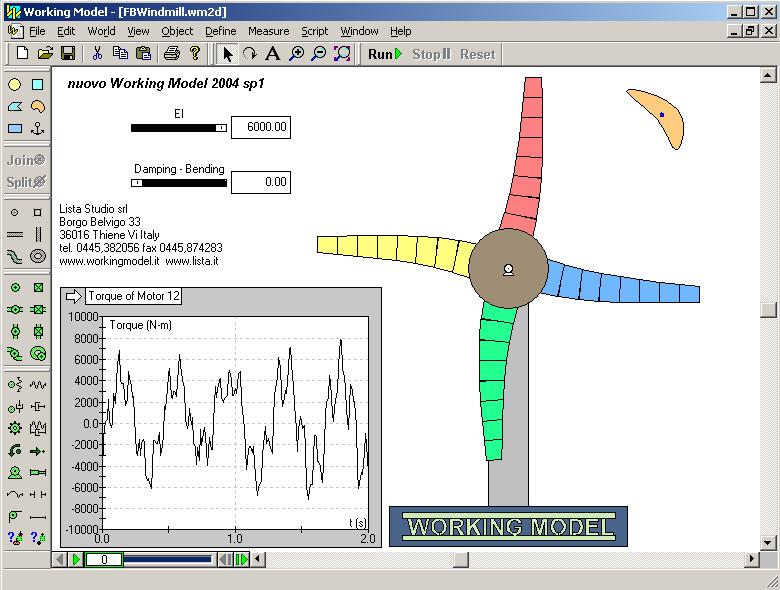Select the Separator tool

[x=38, y=494]
